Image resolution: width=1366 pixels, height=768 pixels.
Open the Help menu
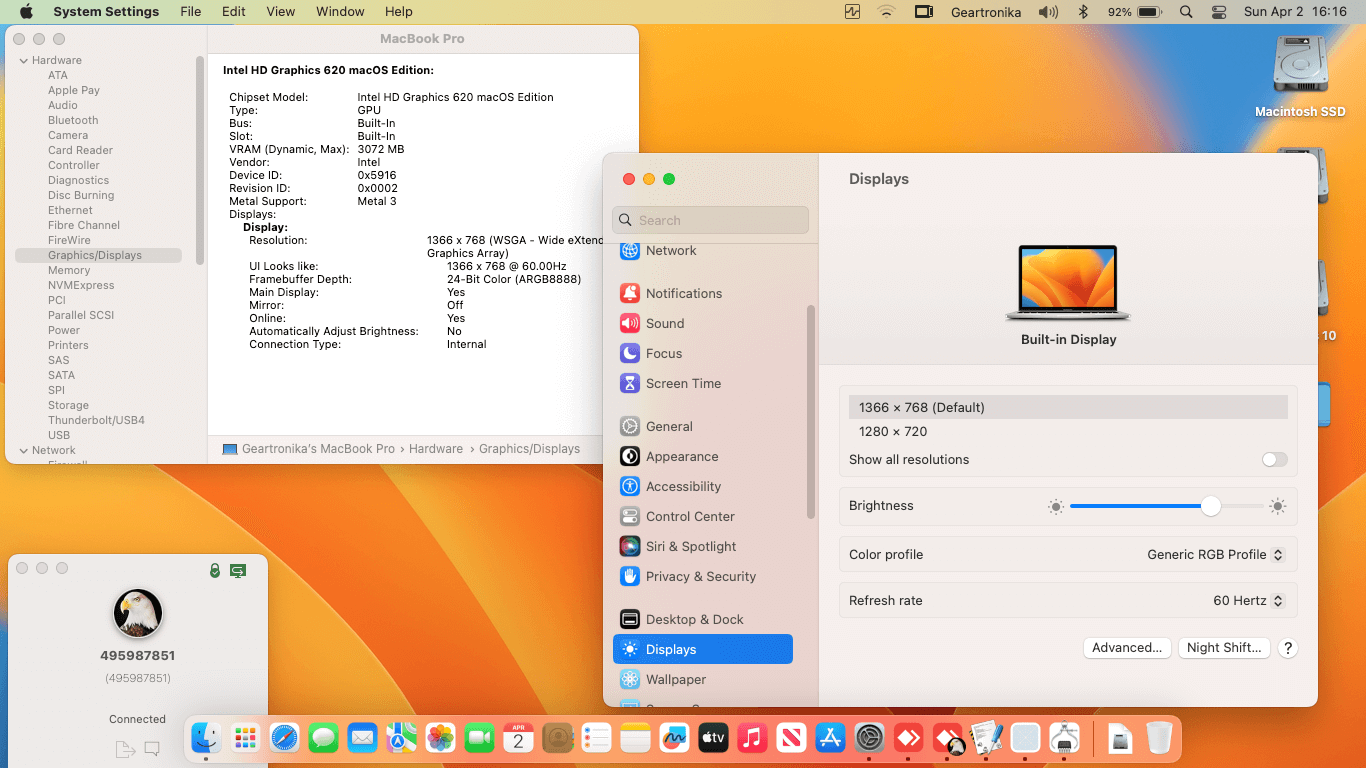(x=399, y=12)
